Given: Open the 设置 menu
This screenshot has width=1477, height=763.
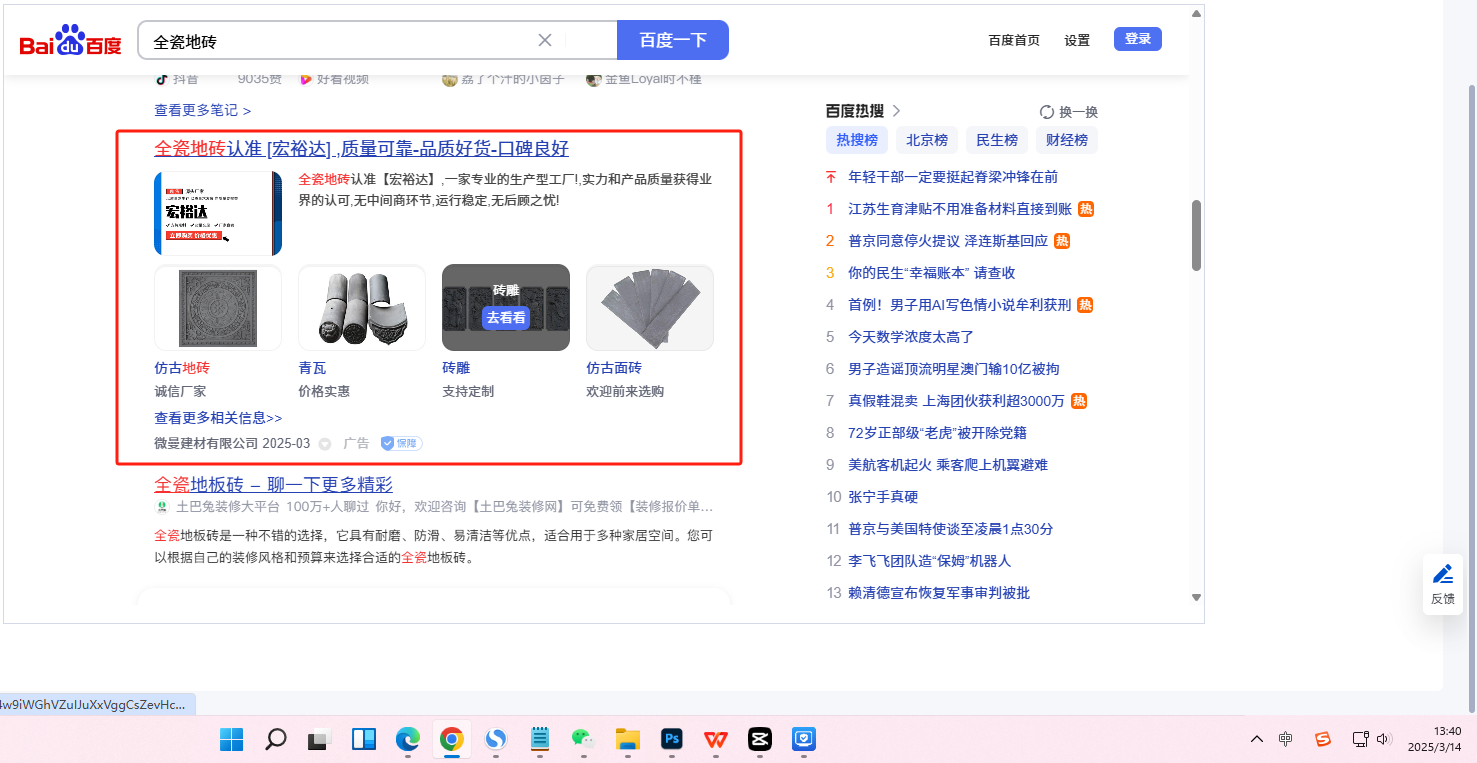Looking at the screenshot, I should [1077, 41].
